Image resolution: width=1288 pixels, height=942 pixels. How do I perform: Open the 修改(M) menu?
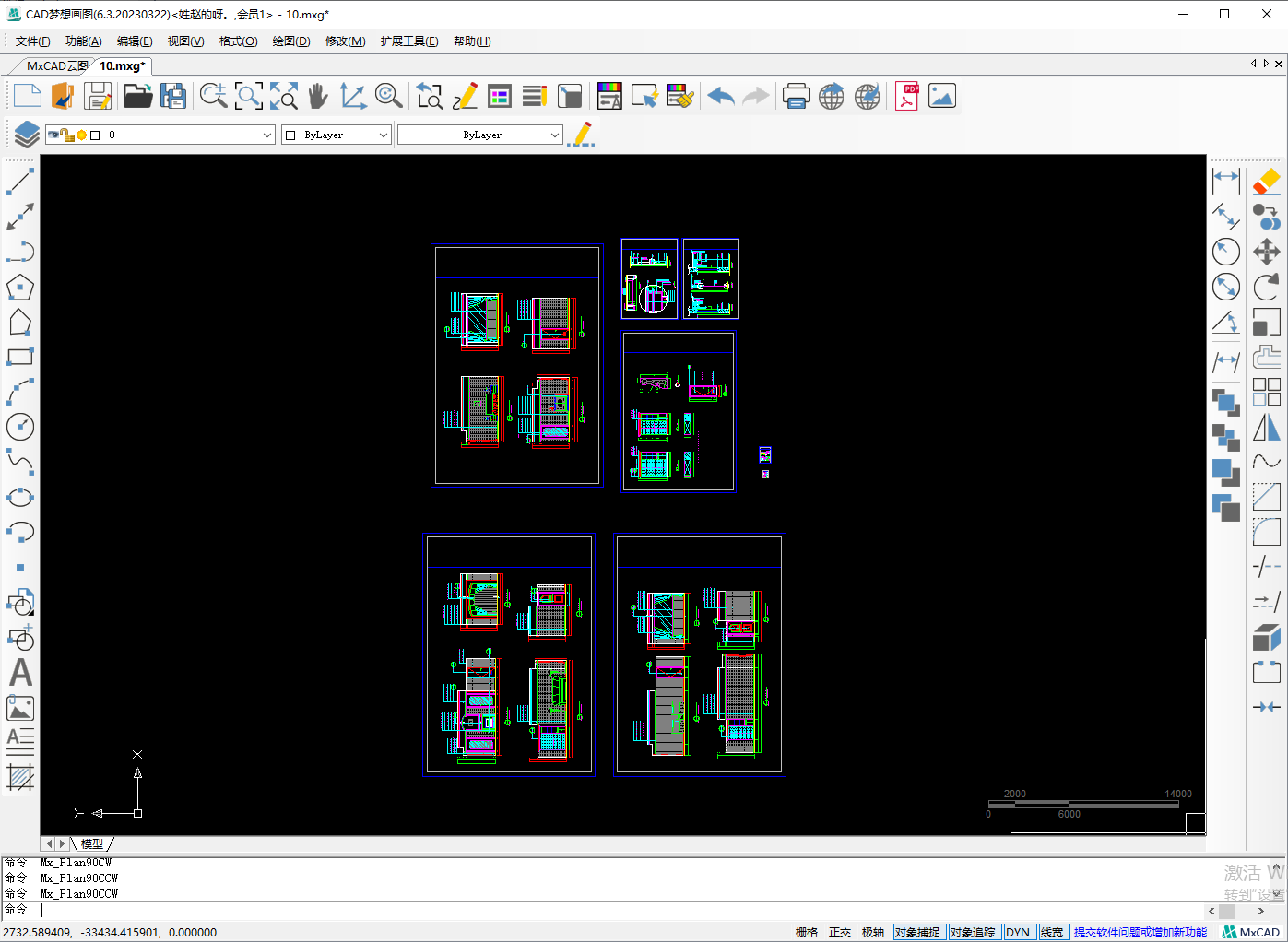tap(346, 41)
